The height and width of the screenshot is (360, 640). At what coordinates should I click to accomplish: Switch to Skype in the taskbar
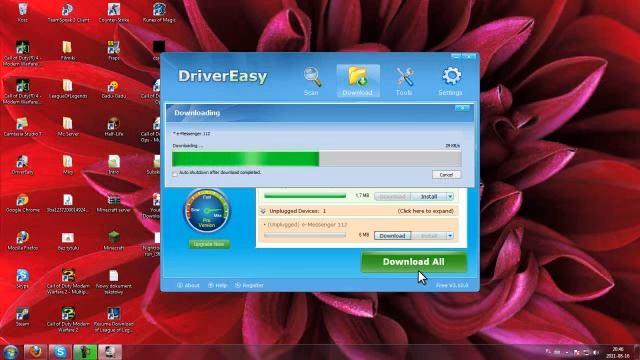pos(60,352)
